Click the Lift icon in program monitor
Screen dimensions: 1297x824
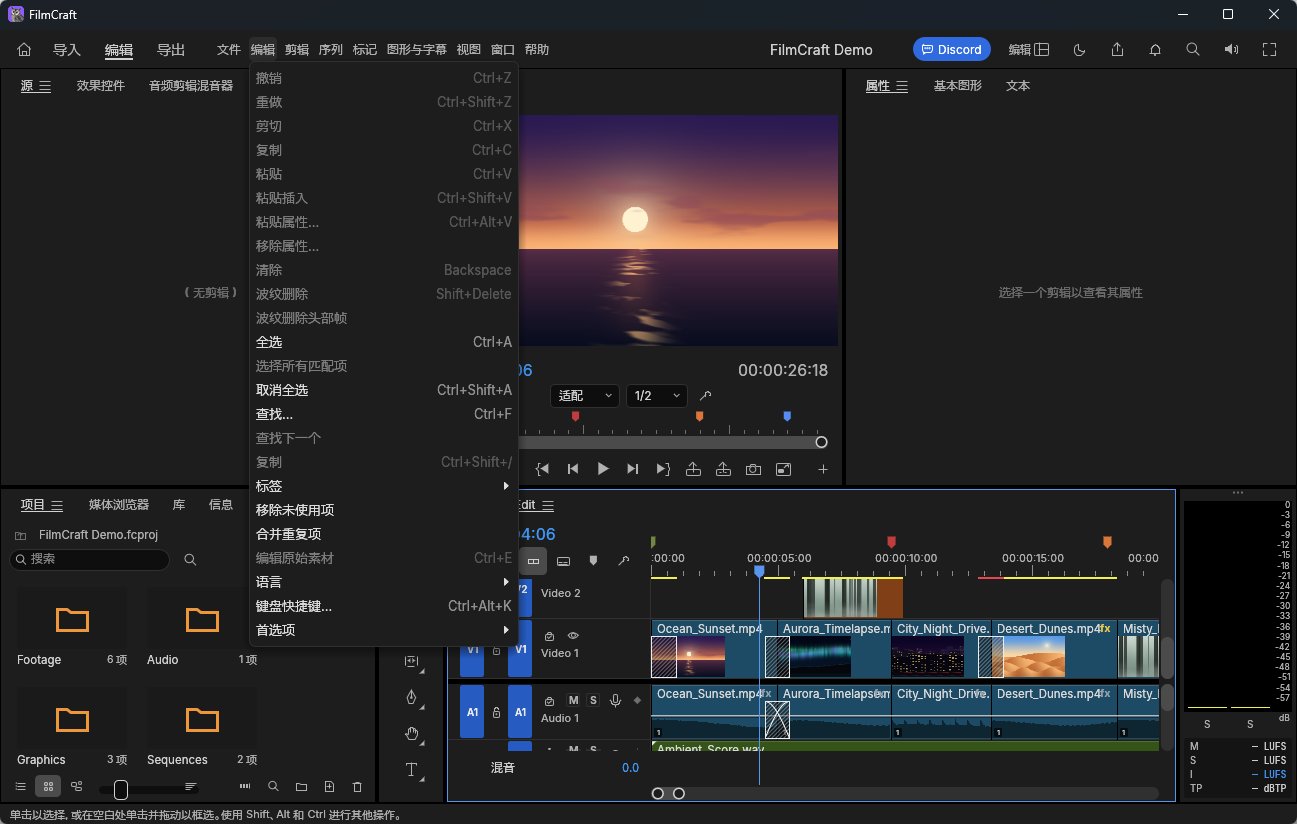693,469
